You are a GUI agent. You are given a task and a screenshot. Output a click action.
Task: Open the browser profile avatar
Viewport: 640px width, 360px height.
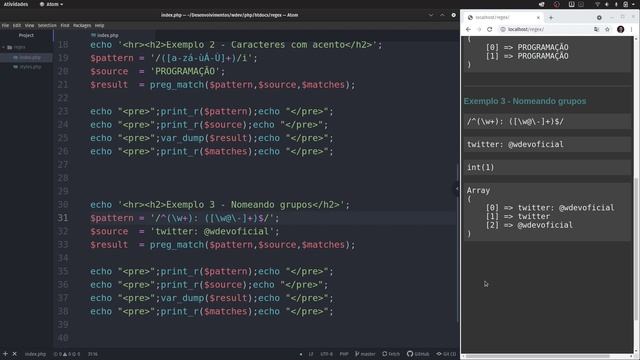coord(620,29)
